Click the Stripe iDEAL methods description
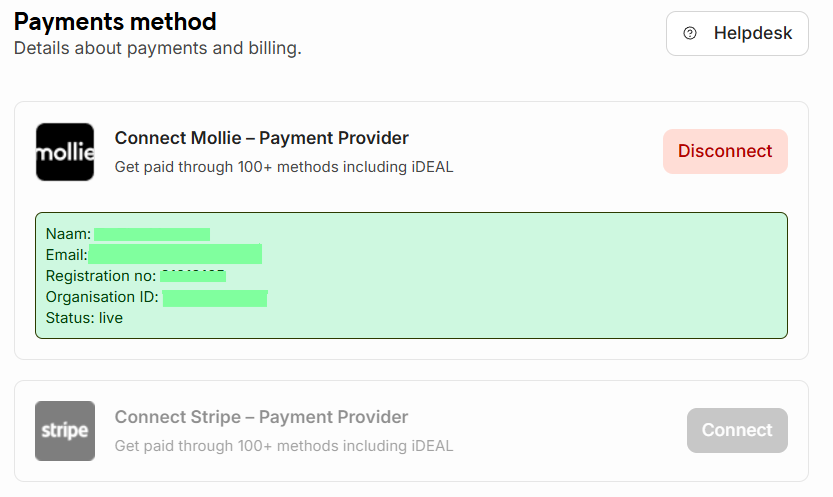Viewport: 833px width, 497px height. click(x=284, y=445)
